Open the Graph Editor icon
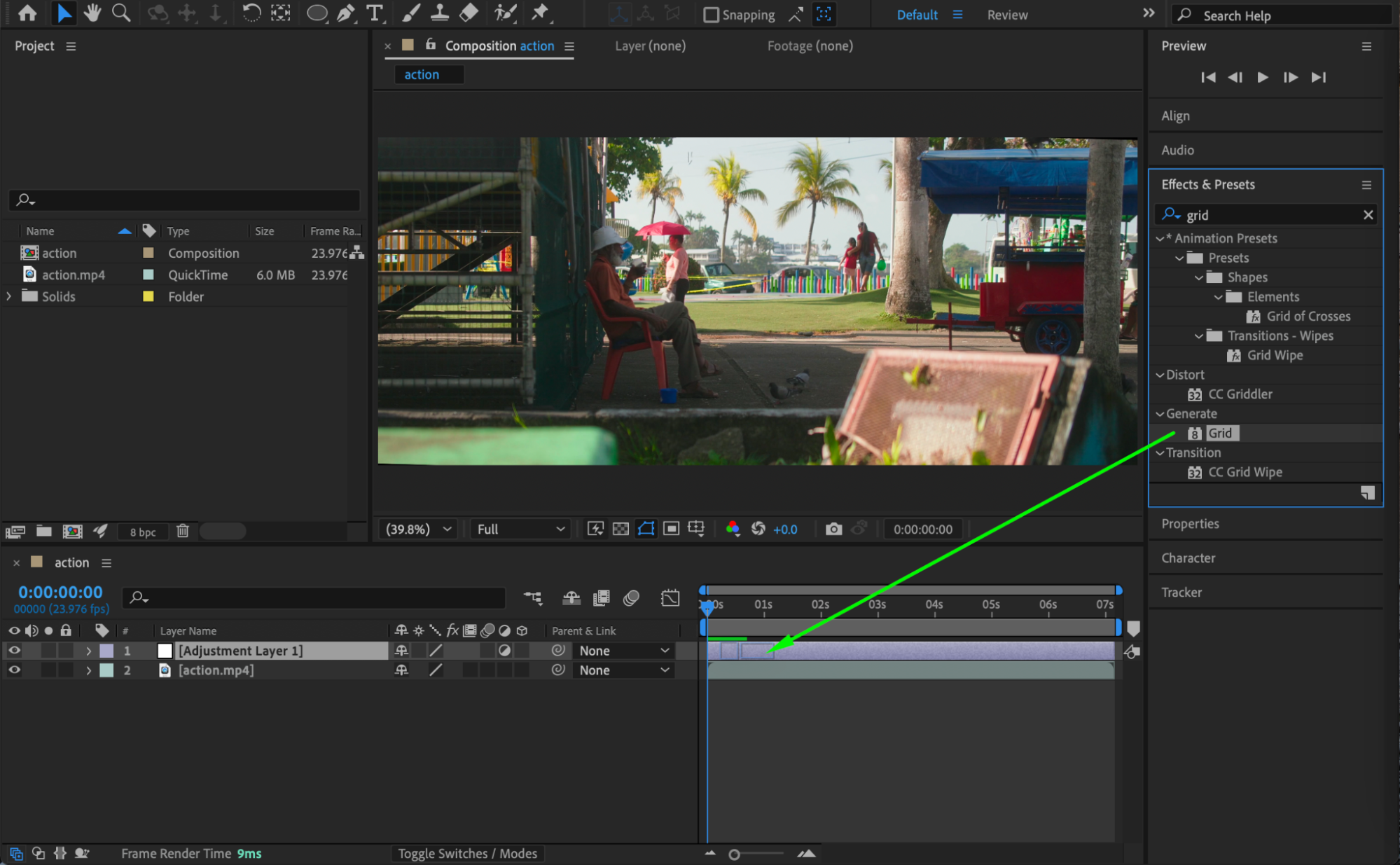The image size is (1400, 865). pyautogui.click(x=670, y=597)
